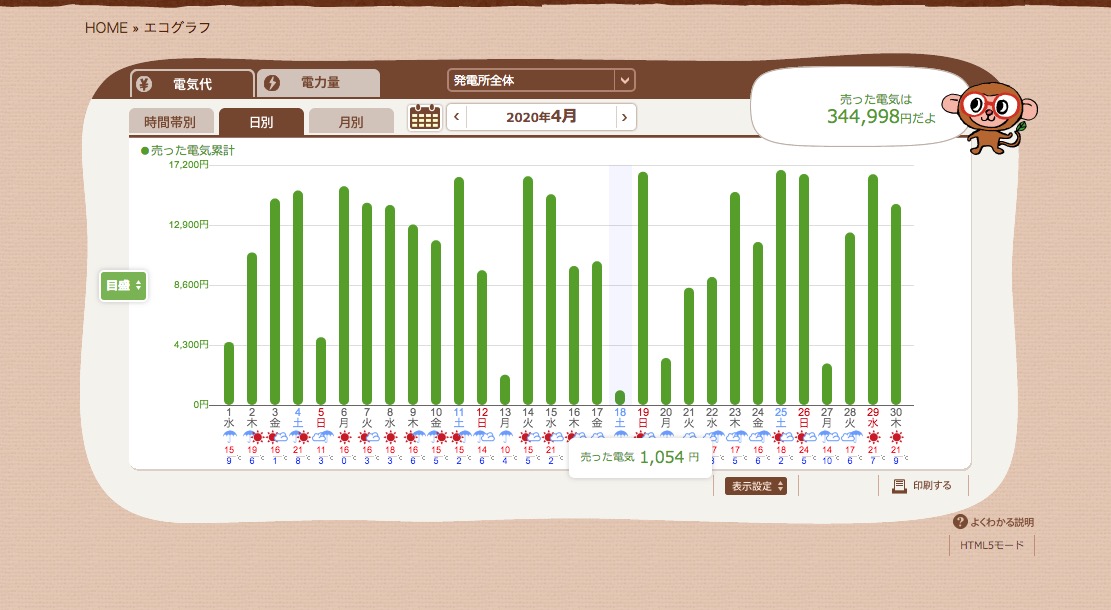Click the umbrella weather icon for April 1
Viewport: 1111px width, 610px height.
click(229, 436)
